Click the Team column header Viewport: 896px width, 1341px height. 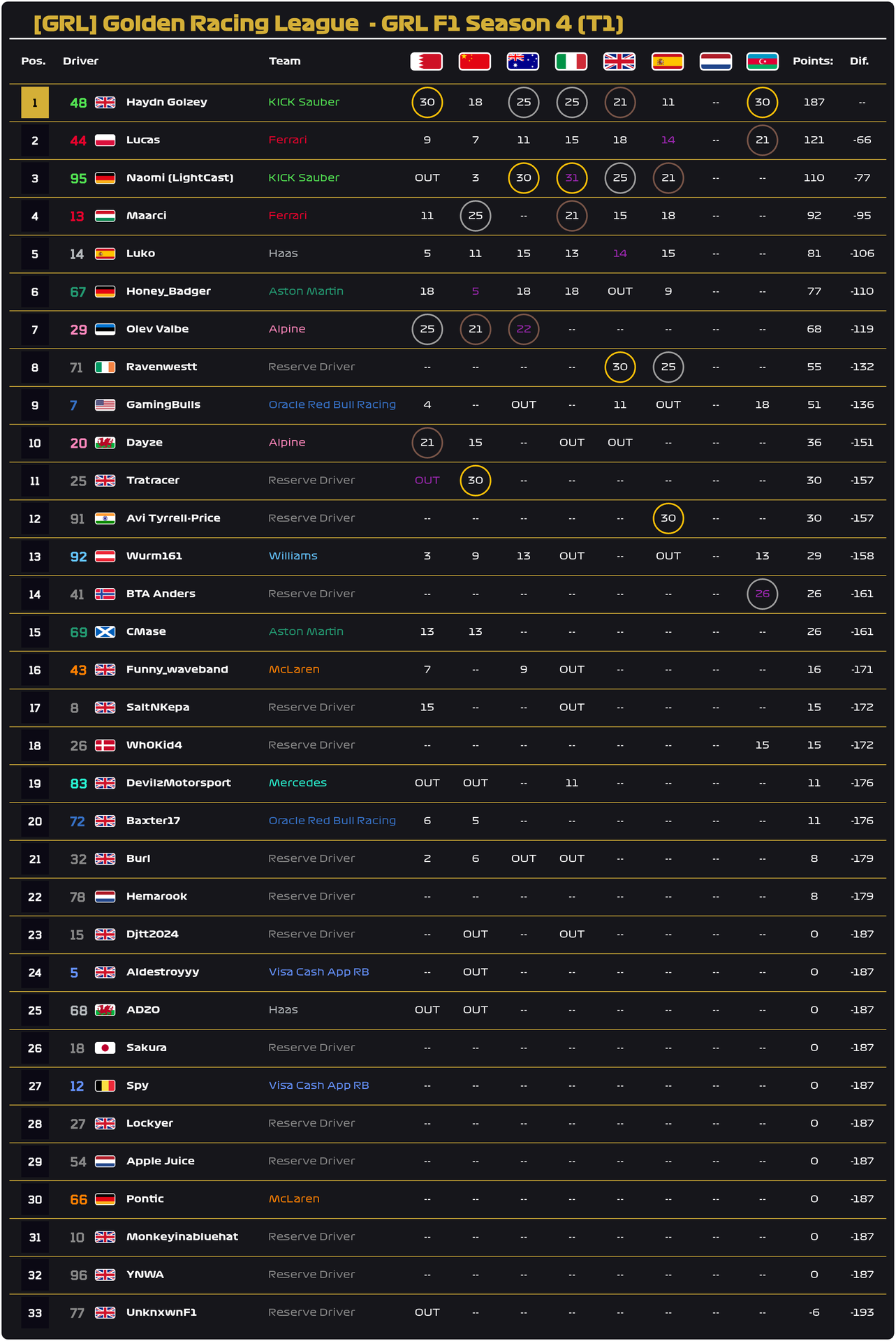[285, 61]
